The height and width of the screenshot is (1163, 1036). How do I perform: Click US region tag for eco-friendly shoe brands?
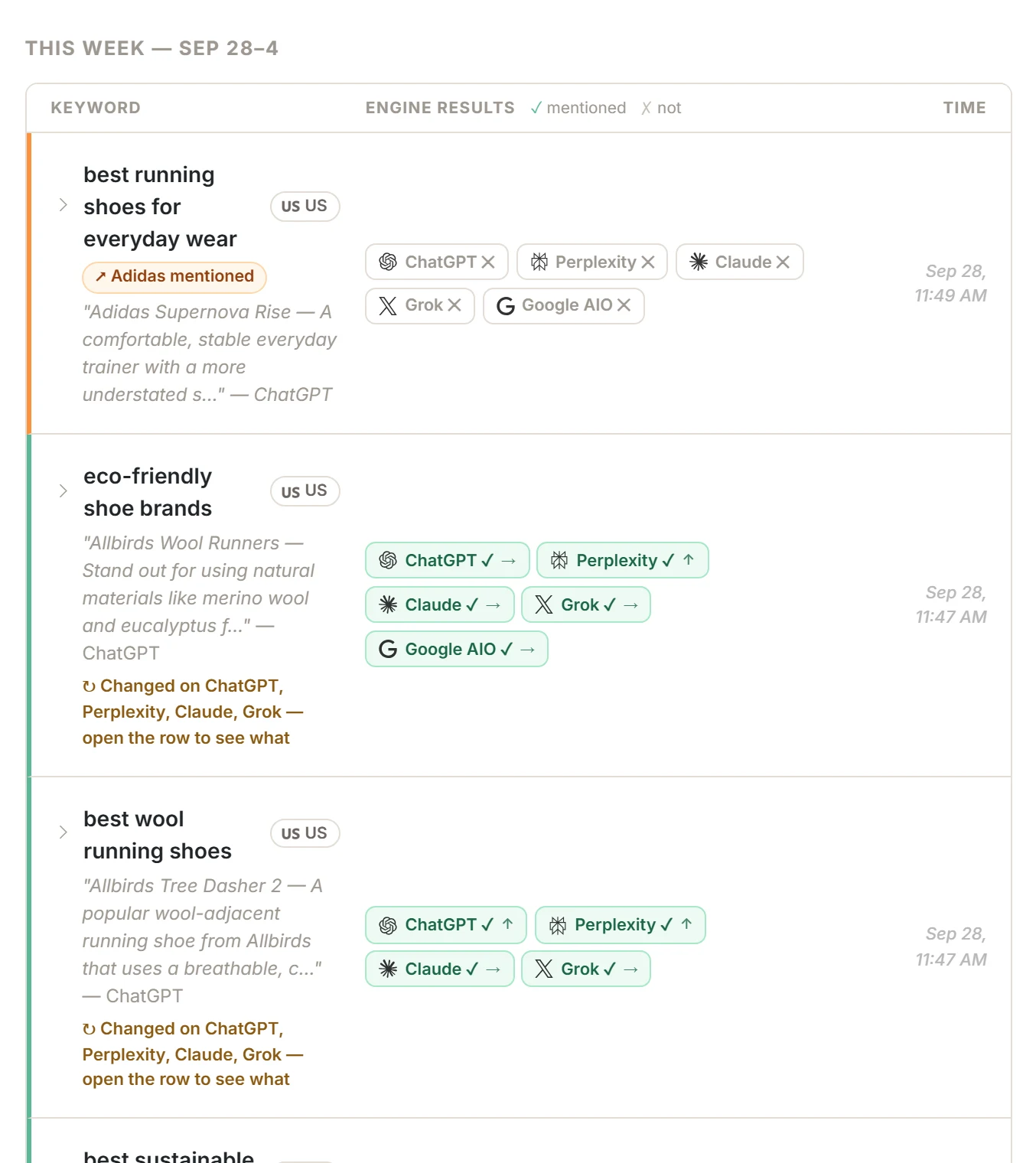point(305,490)
